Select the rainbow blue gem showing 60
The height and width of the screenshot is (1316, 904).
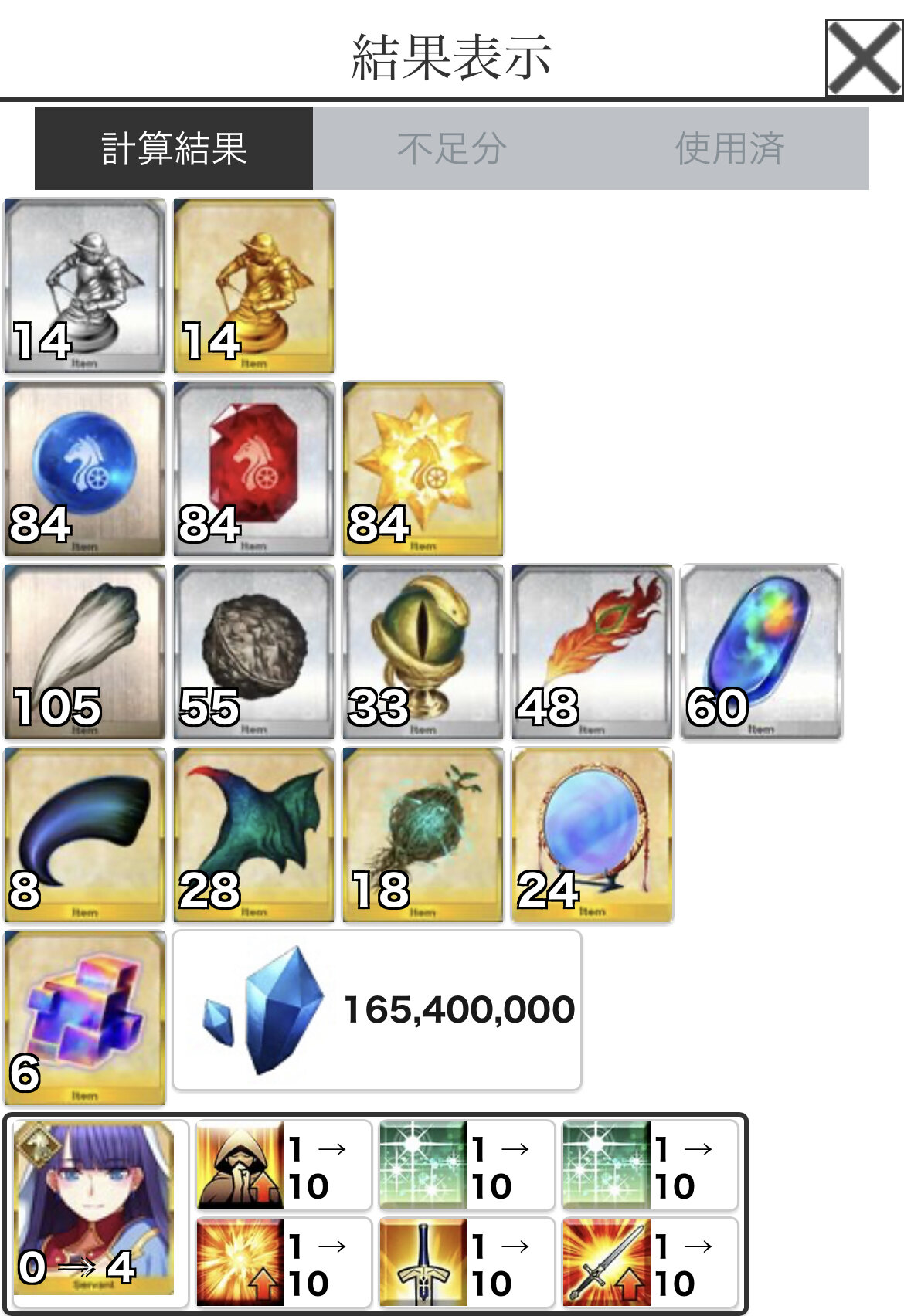pos(762,652)
